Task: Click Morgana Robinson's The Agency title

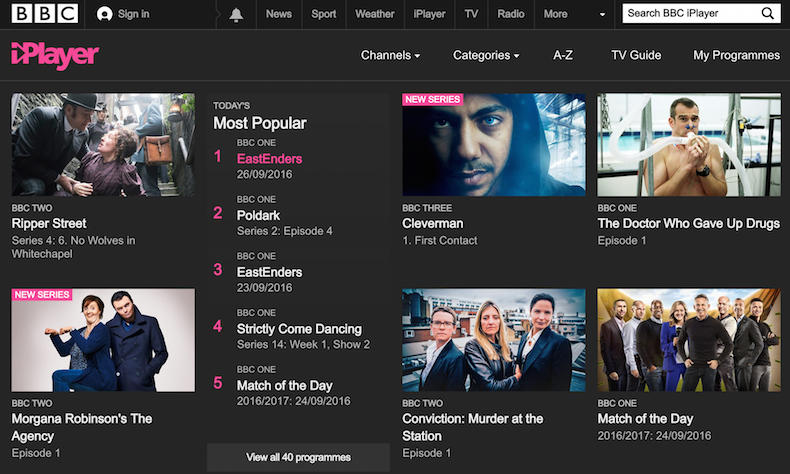Action: tap(82, 427)
